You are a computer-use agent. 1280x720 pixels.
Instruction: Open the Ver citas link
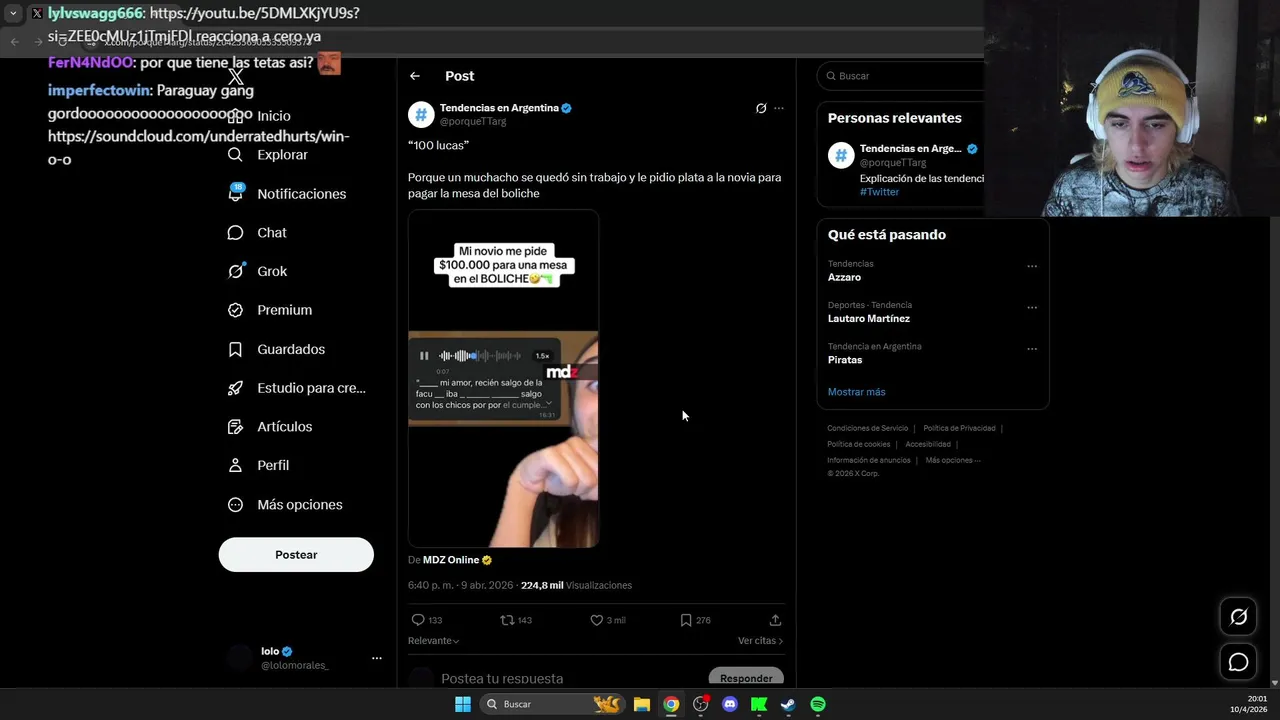click(x=761, y=641)
